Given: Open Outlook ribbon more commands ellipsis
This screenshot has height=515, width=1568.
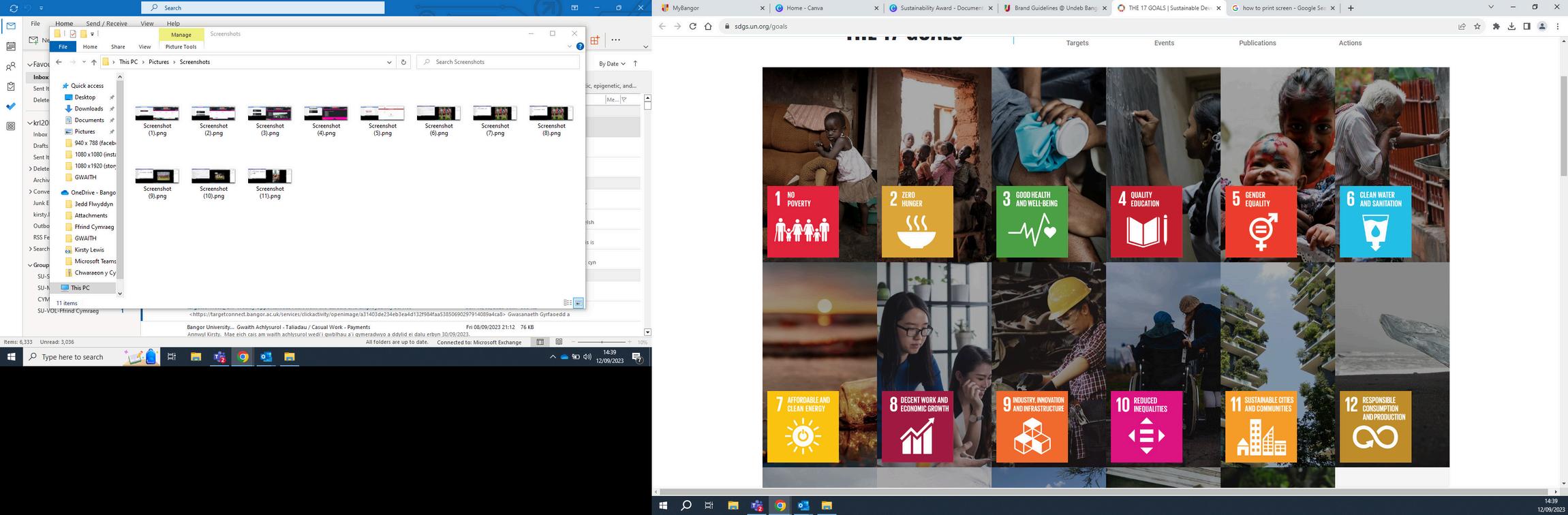Looking at the screenshot, I should pyautogui.click(x=615, y=40).
